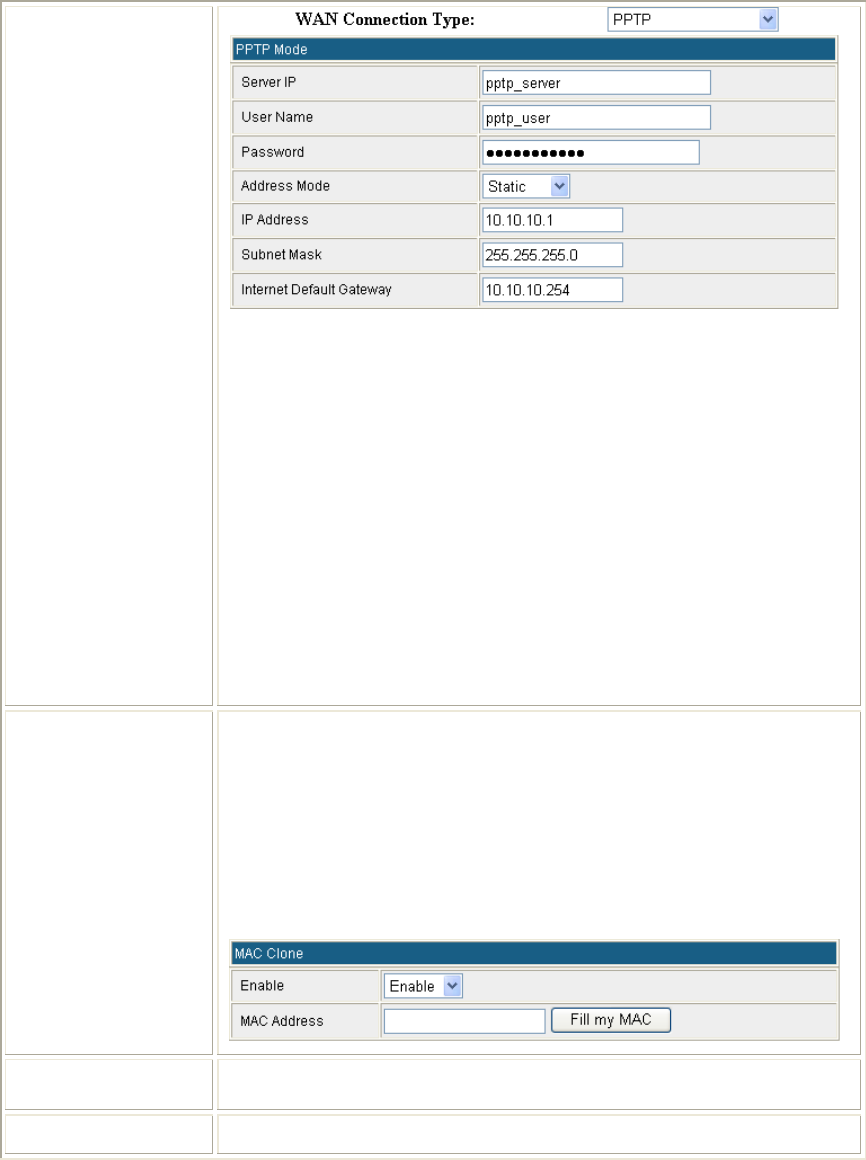Click the WAN Connection Type label
The width and height of the screenshot is (866, 1160).
coord(385,20)
